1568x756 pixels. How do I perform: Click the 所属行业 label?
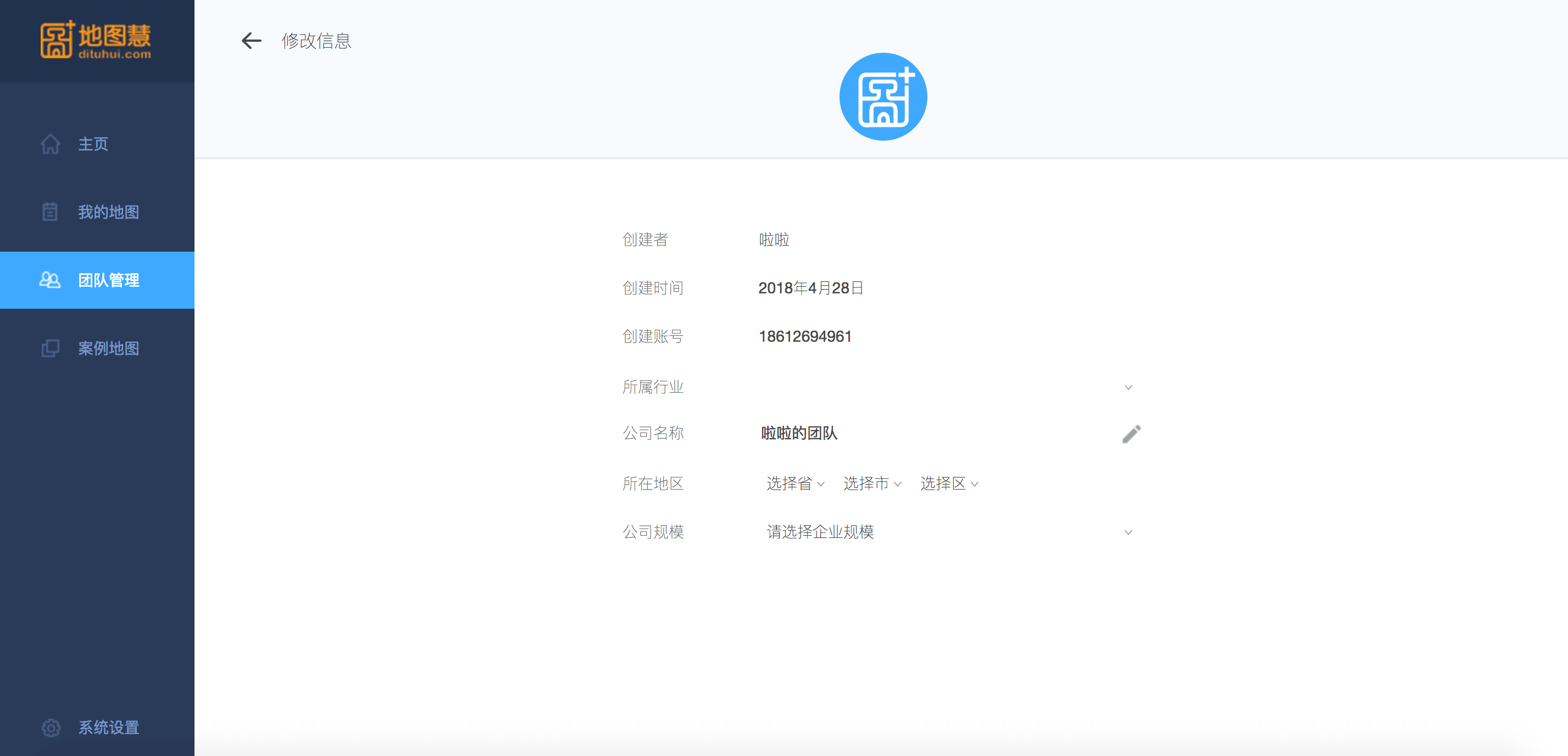653,387
